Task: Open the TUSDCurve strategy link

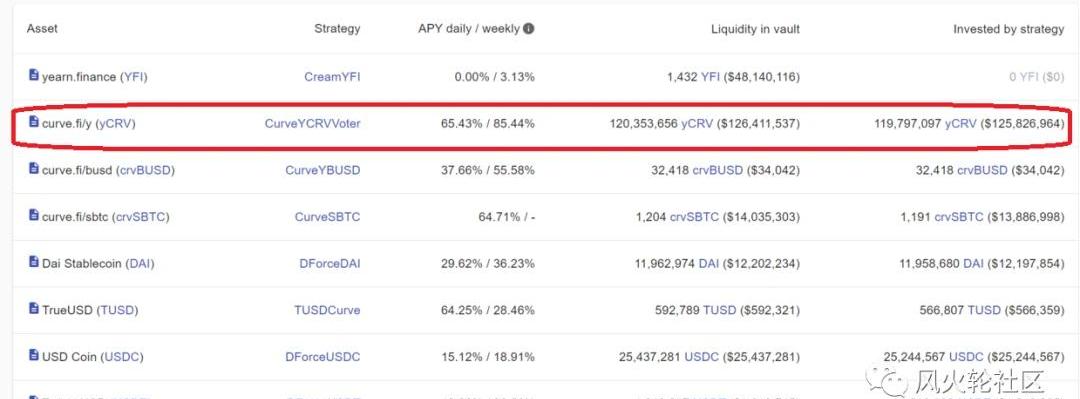Action: (327, 310)
